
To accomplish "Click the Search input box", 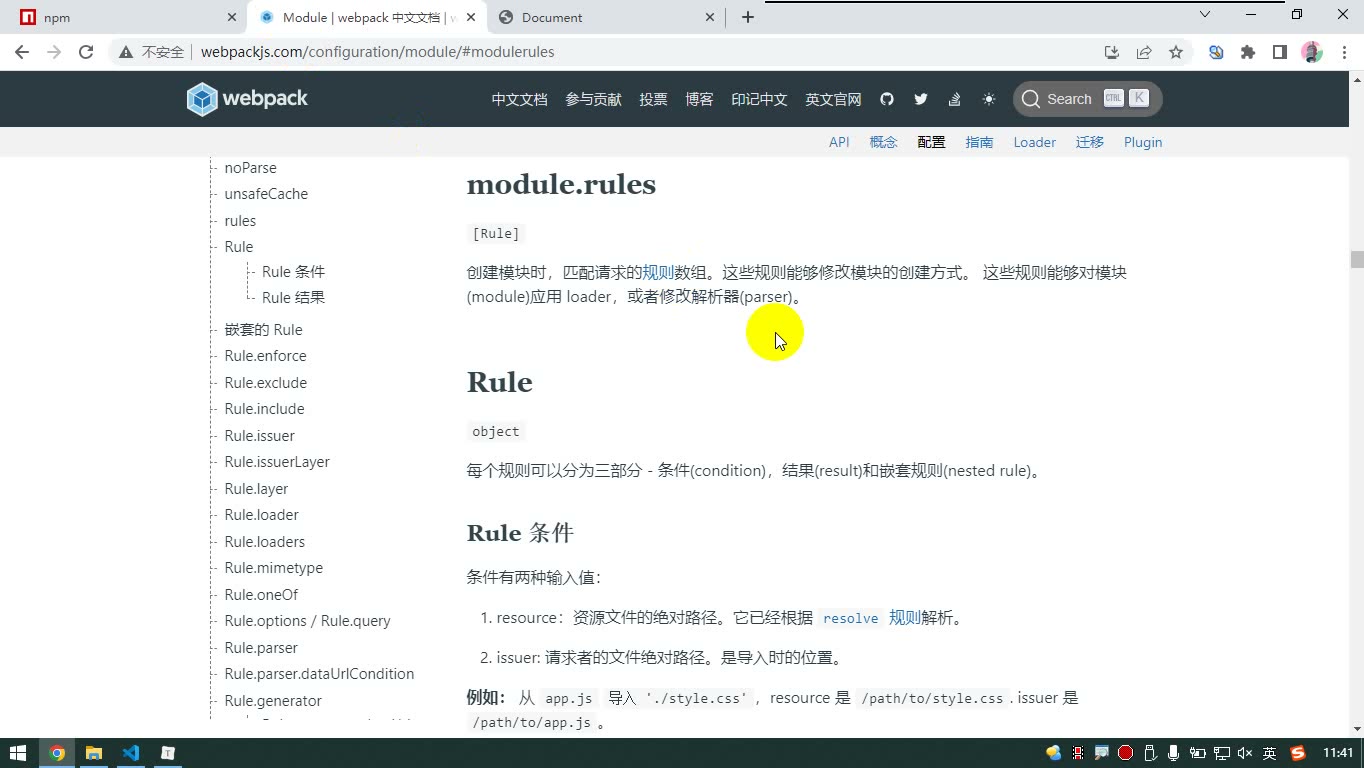I will (x=1088, y=99).
